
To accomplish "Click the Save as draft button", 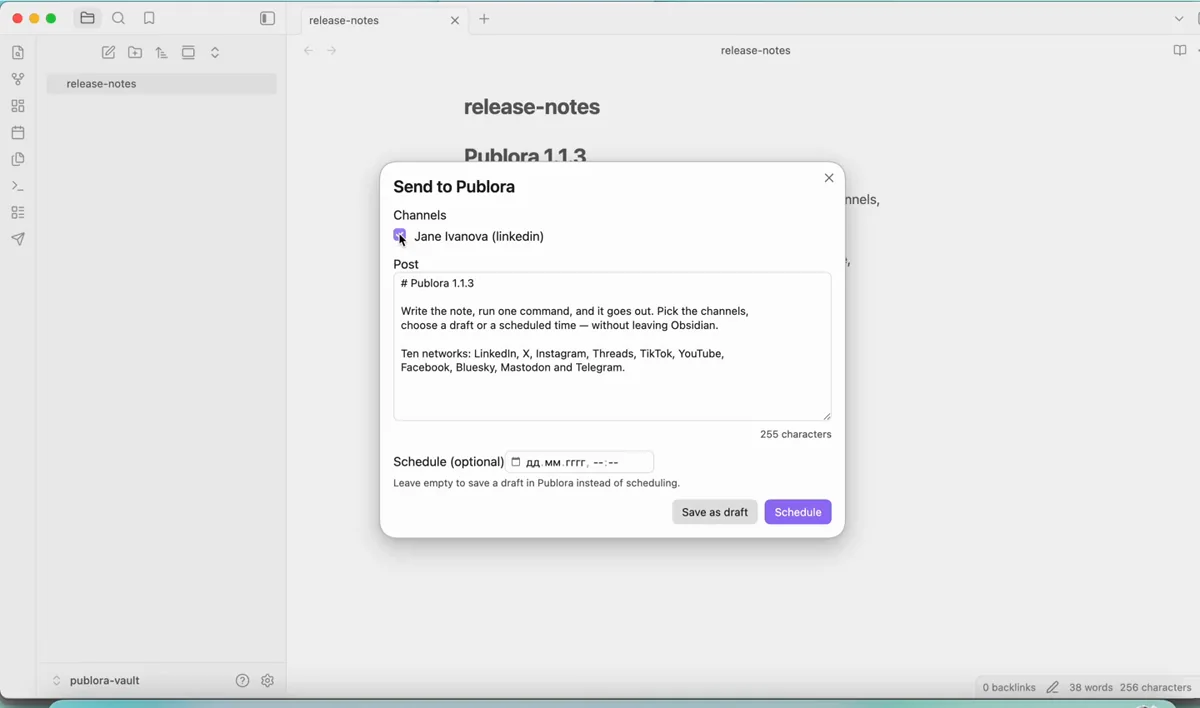I will coord(715,512).
